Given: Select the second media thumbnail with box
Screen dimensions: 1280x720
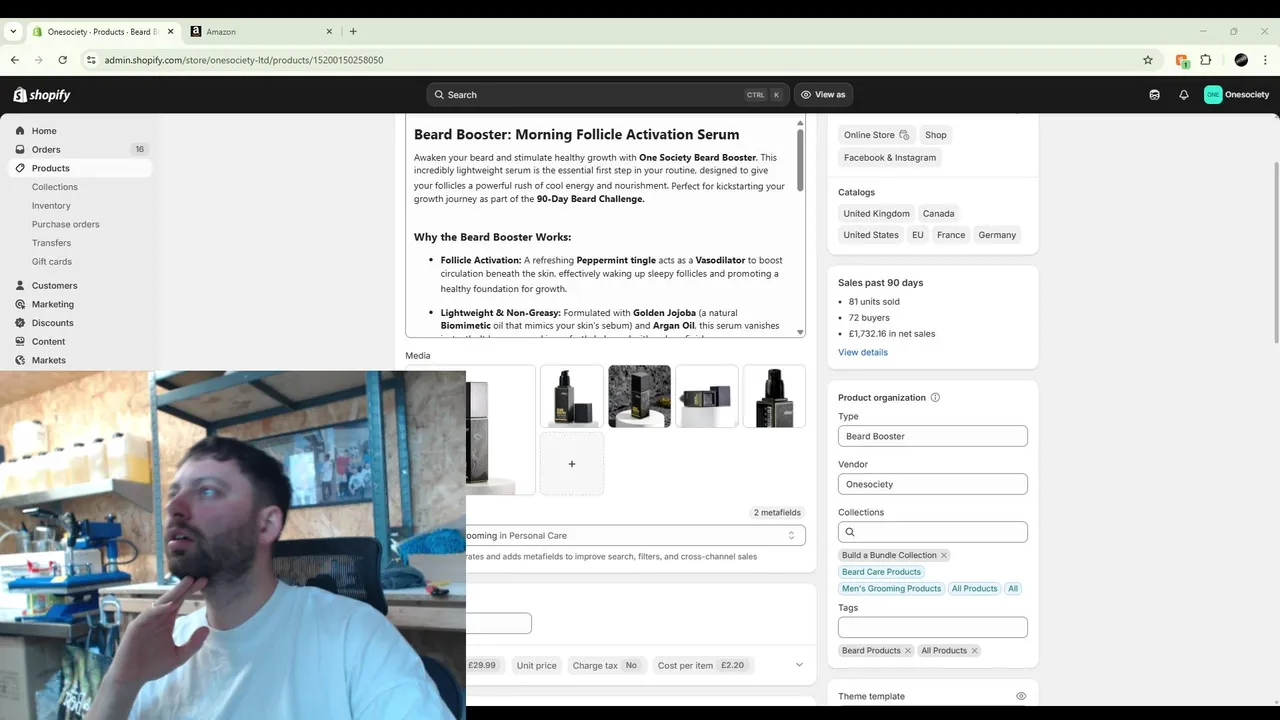Looking at the screenshot, I should point(572,396).
